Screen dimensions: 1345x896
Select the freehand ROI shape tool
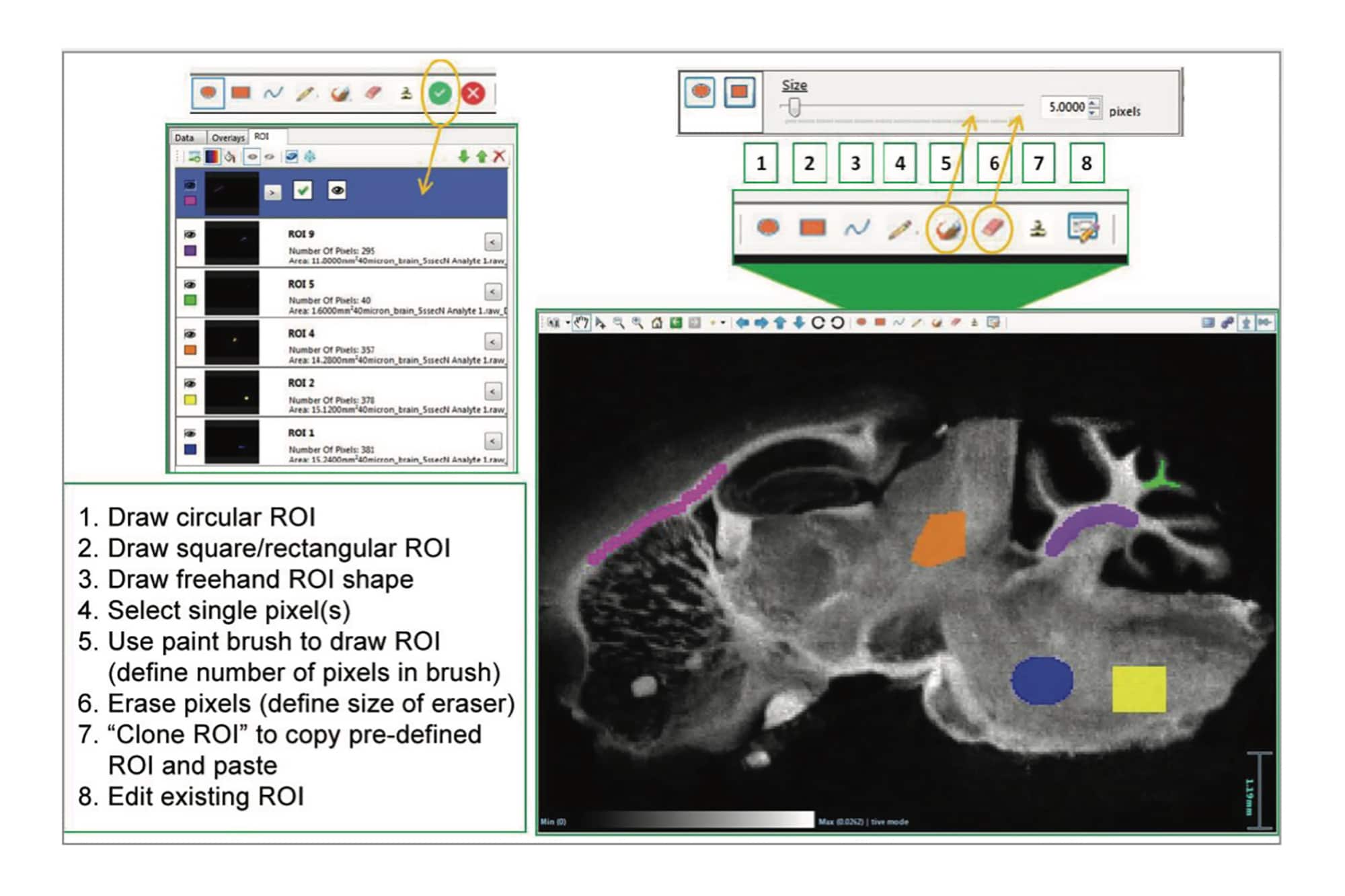pos(857,227)
